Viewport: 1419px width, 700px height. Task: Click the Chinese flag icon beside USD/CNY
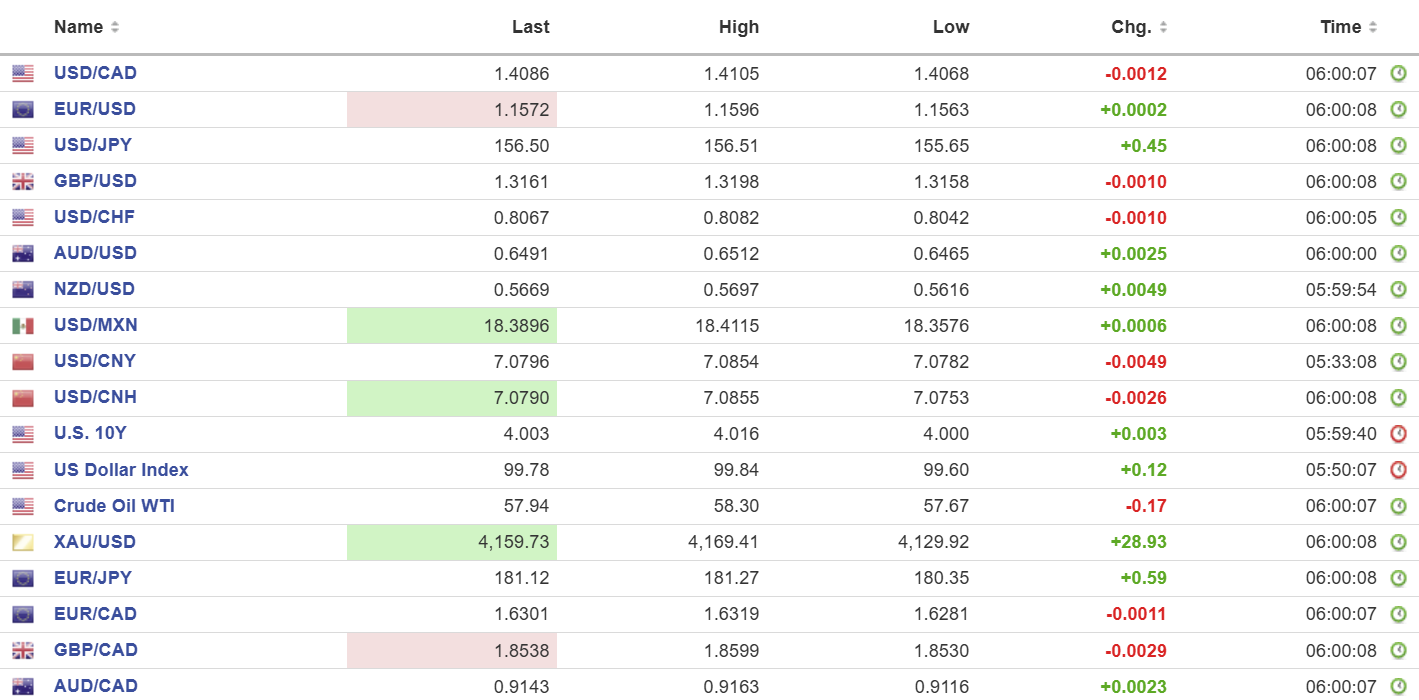pyautogui.click(x=23, y=362)
